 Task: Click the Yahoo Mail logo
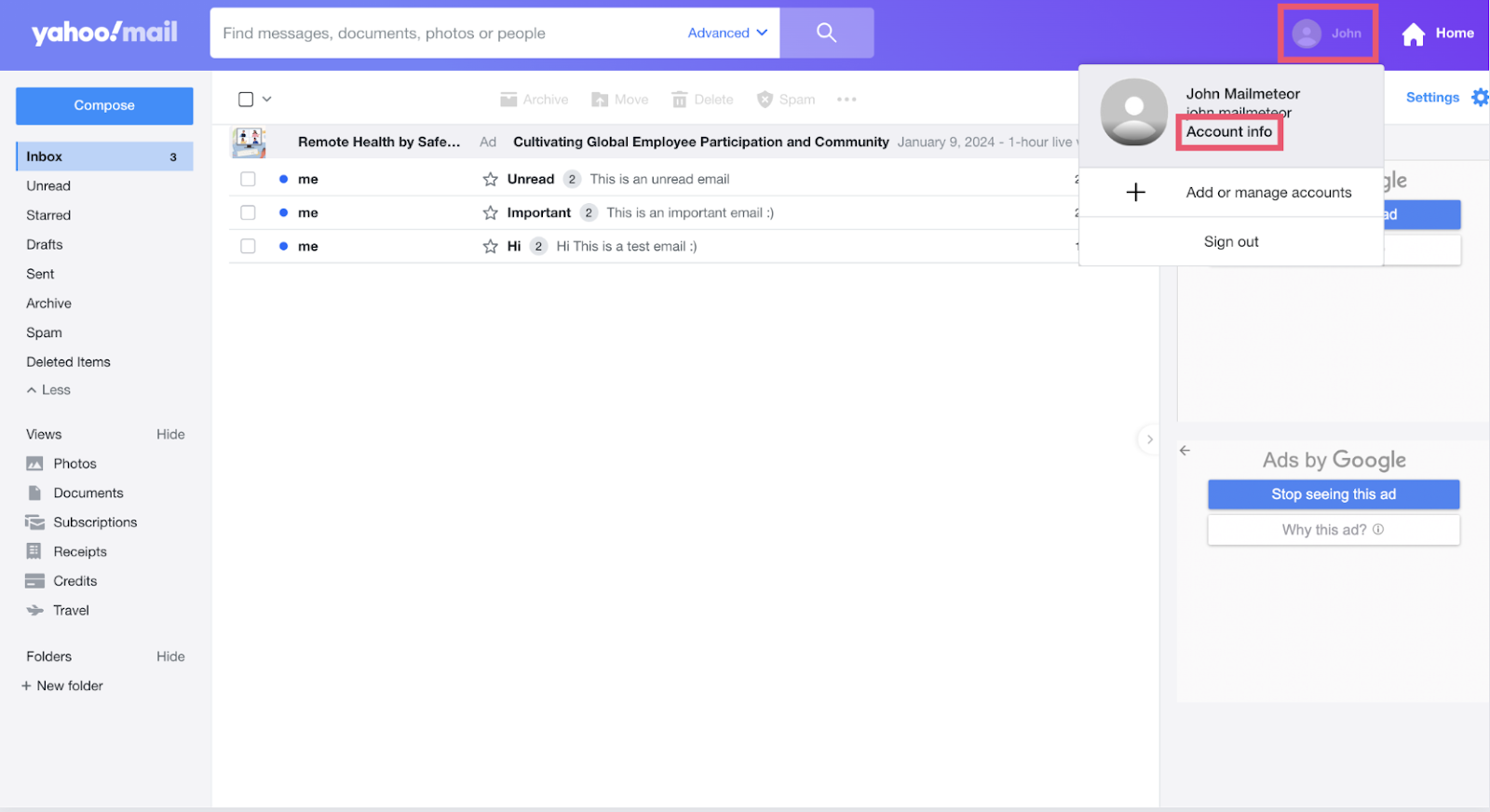(104, 33)
